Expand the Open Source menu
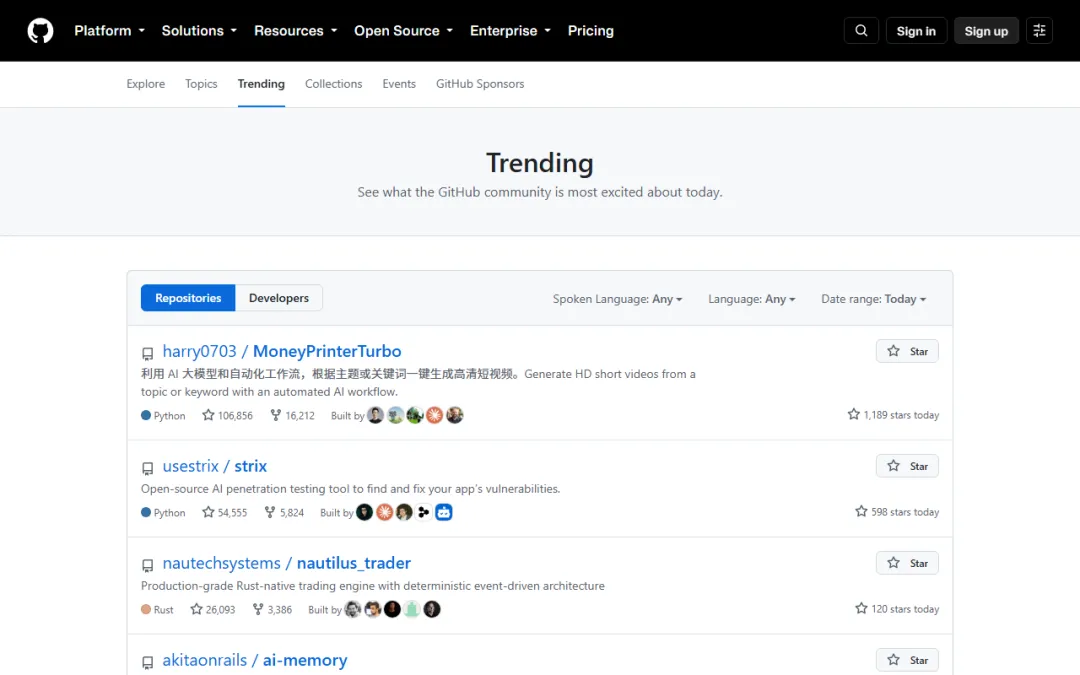This screenshot has width=1080, height=675. 404,31
